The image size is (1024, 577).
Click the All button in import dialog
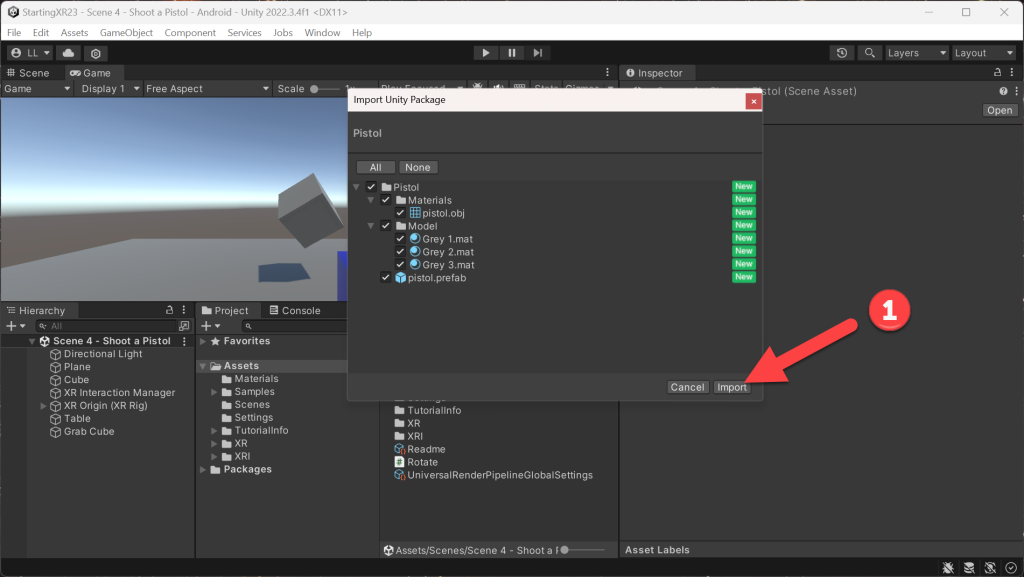tap(376, 168)
